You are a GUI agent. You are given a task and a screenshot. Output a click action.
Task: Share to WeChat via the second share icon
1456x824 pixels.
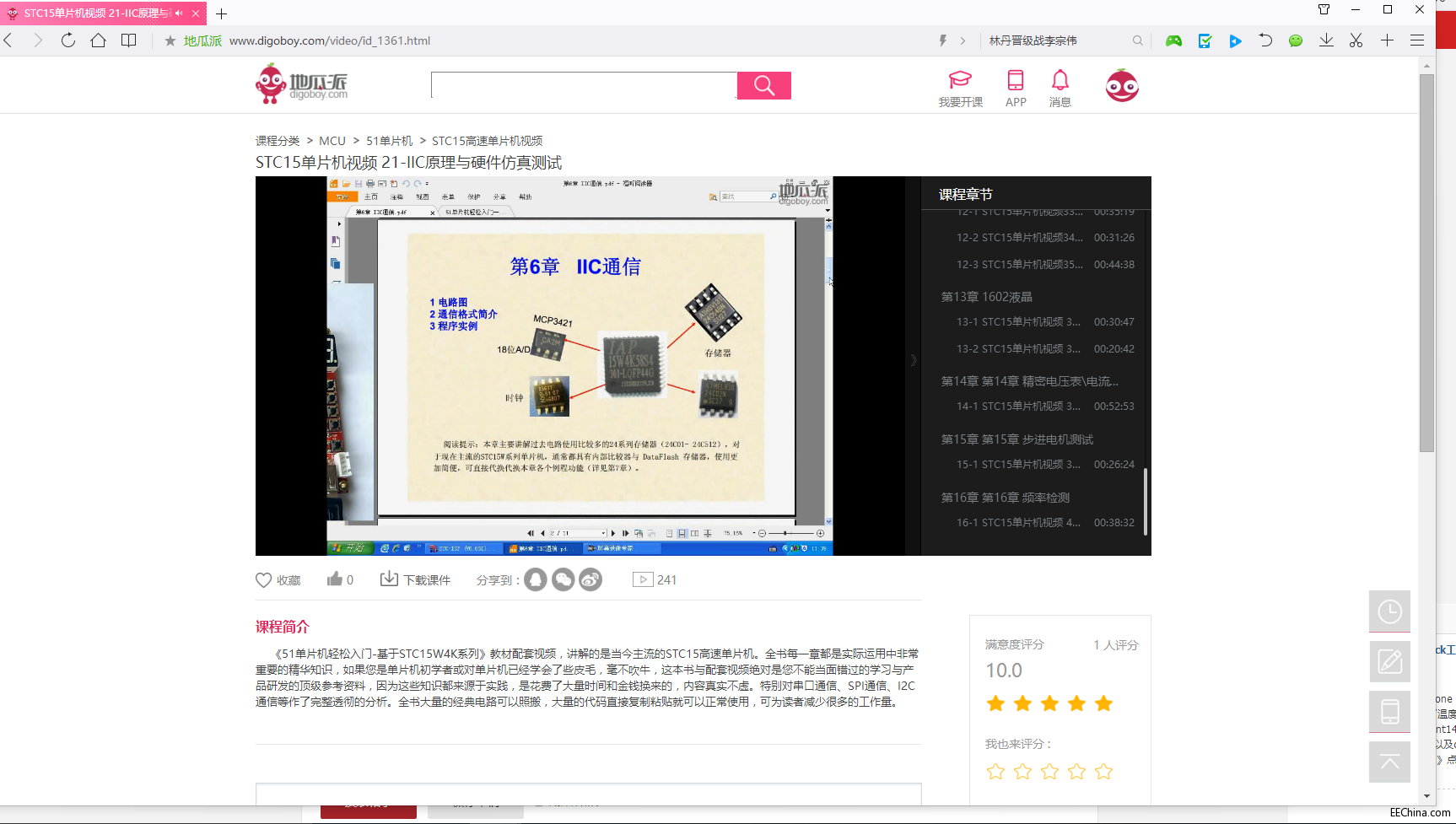(x=564, y=579)
